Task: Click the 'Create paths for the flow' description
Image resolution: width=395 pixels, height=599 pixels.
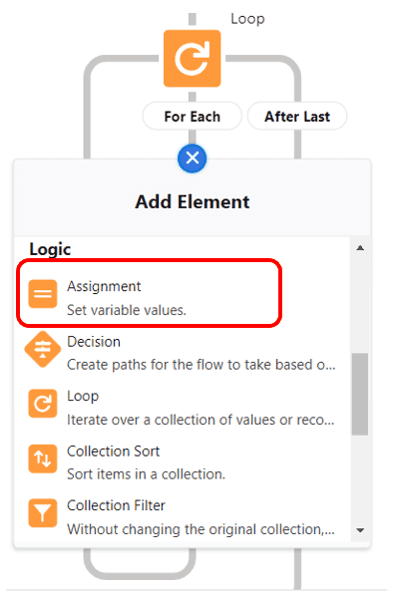Action: point(201,365)
